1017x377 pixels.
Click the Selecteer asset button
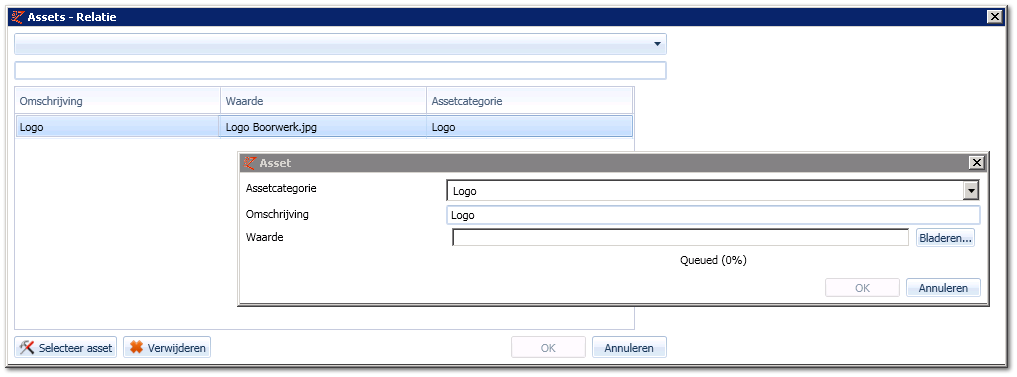pos(66,348)
